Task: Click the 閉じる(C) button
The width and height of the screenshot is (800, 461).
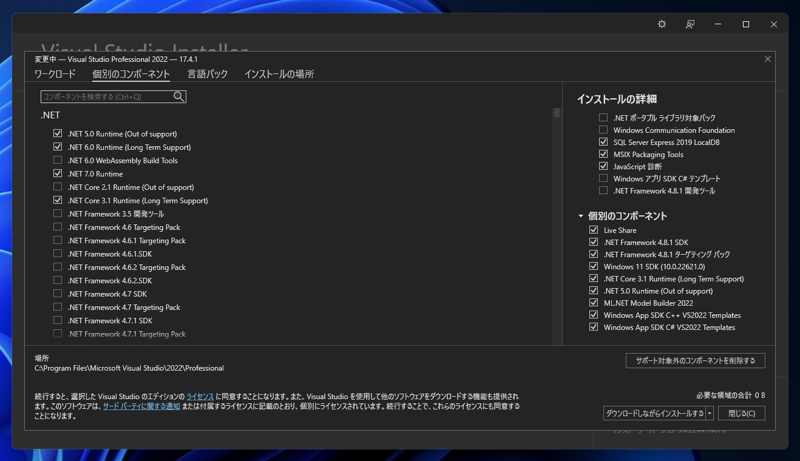Action: coord(741,413)
